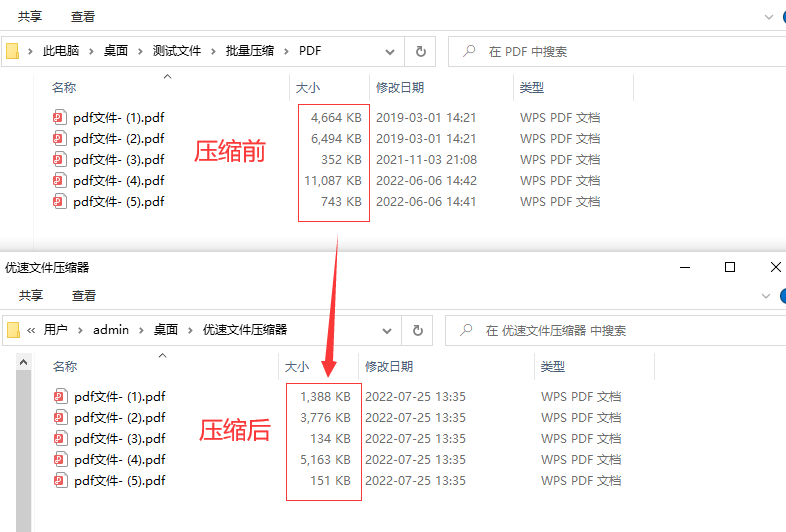Select pdf文件- (1).pdf in 优速文件压缩器 window
Image resolution: width=786 pixels, height=532 pixels.
(120, 397)
